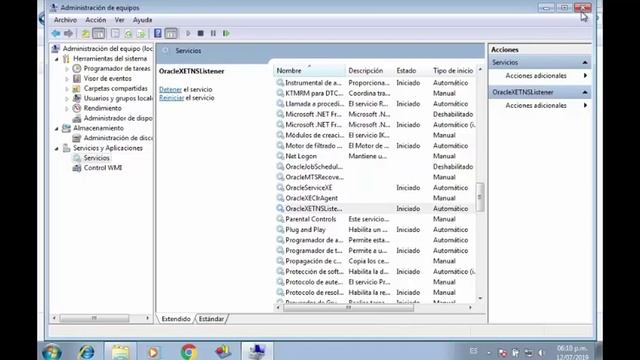Viewport: 640px width, 360px height.
Task: Sort by the Descripción column header
Action: click(369, 71)
